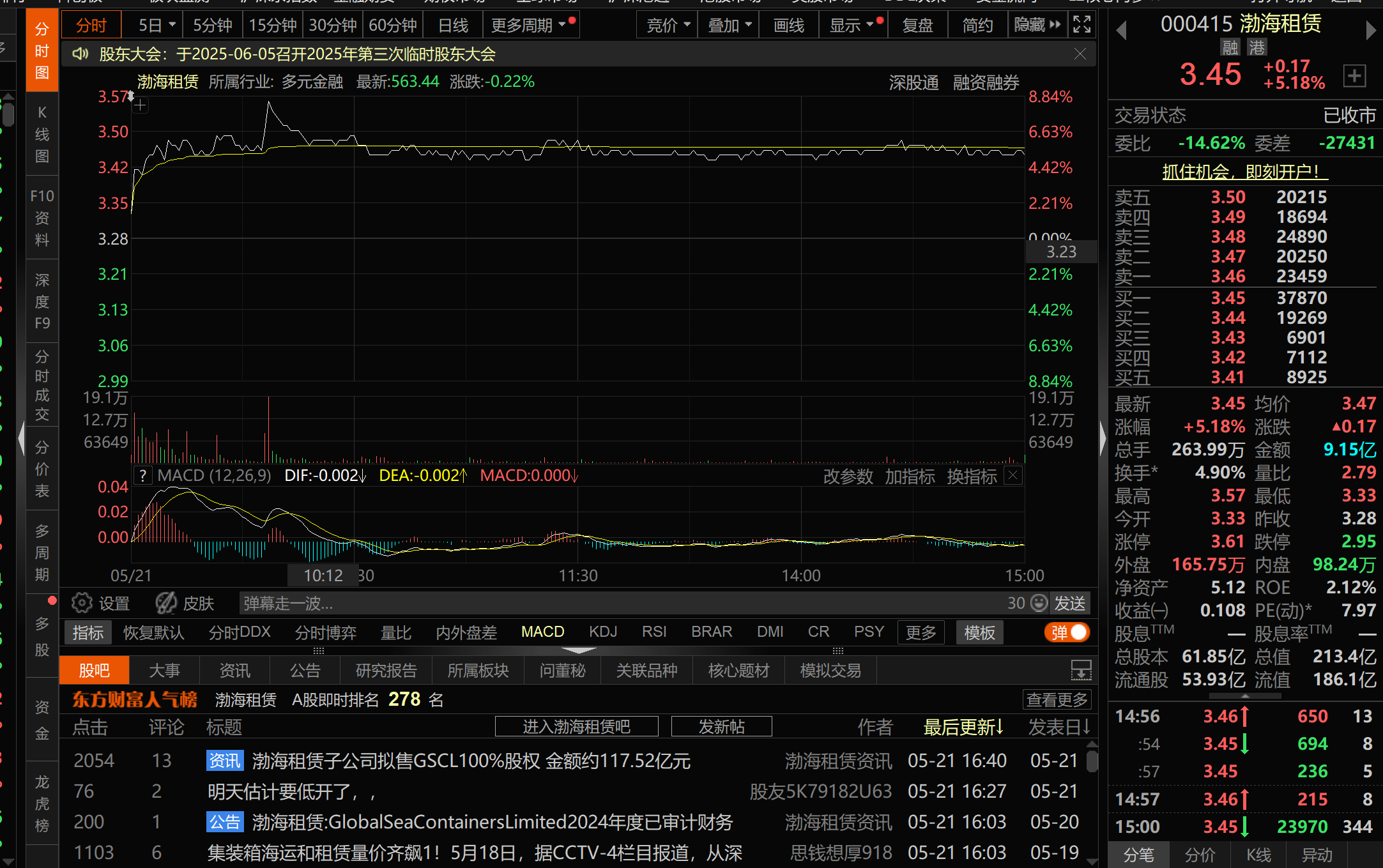This screenshot has height=868, width=1383.
Task: Click the 模板 template button
Action: (980, 632)
